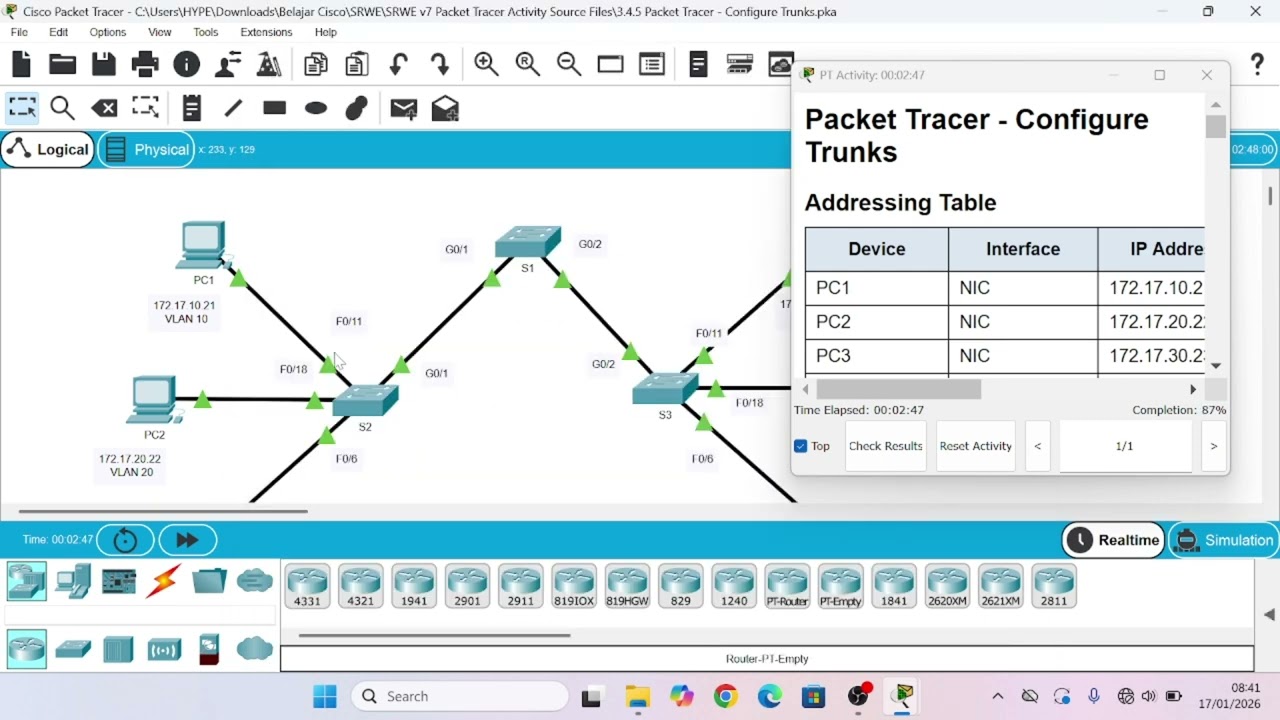Viewport: 1280px width, 720px height.
Task: Click switch S2 in the topology
Action: click(365, 401)
